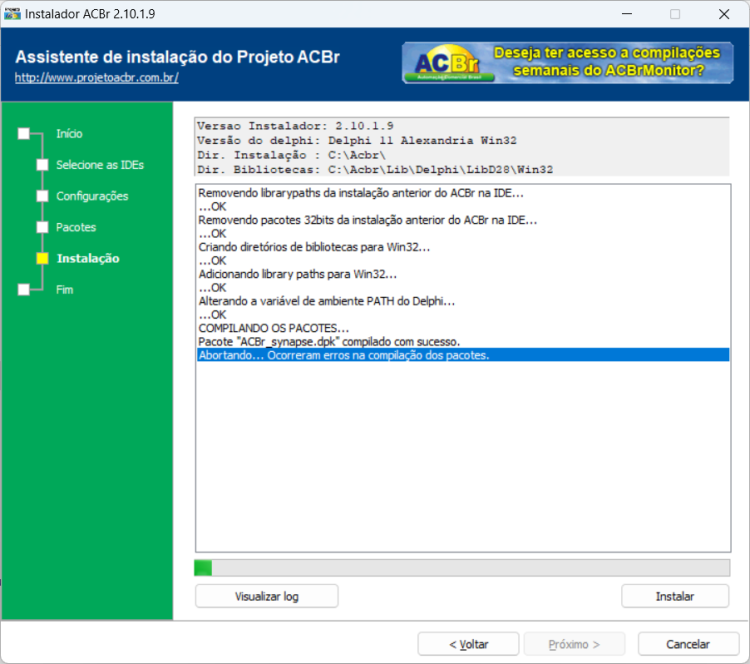This screenshot has height=664, width=750.
Task: Click the white 'Selecione as IDEs' step marker
Action: (43, 165)
